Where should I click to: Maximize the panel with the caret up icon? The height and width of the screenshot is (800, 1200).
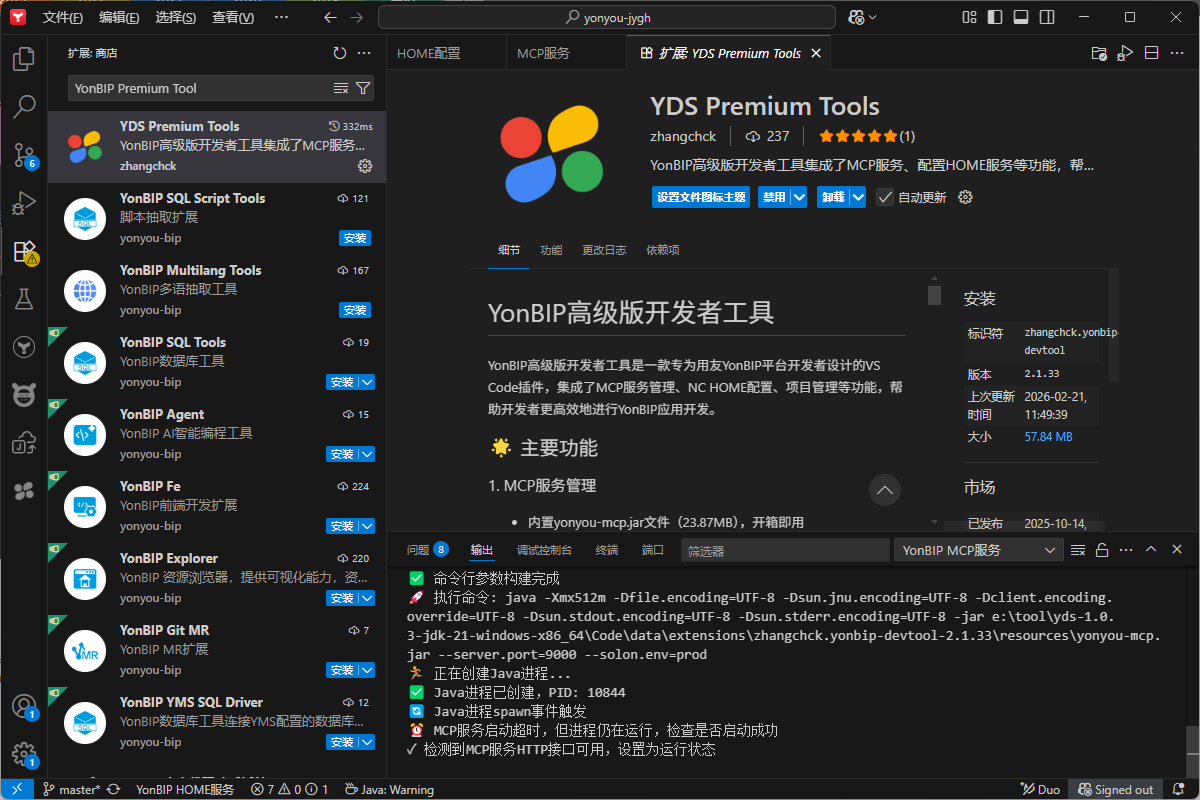coord(1151,550)
